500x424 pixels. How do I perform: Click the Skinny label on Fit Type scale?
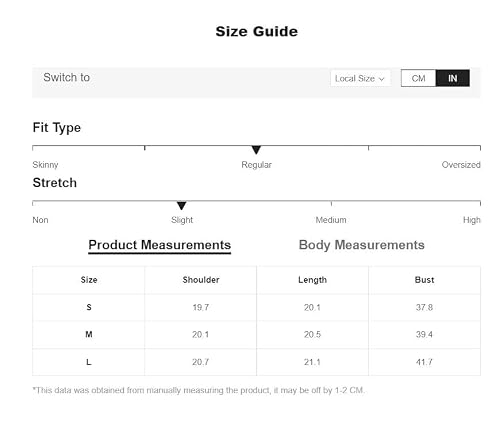click(x=45, y=165)
